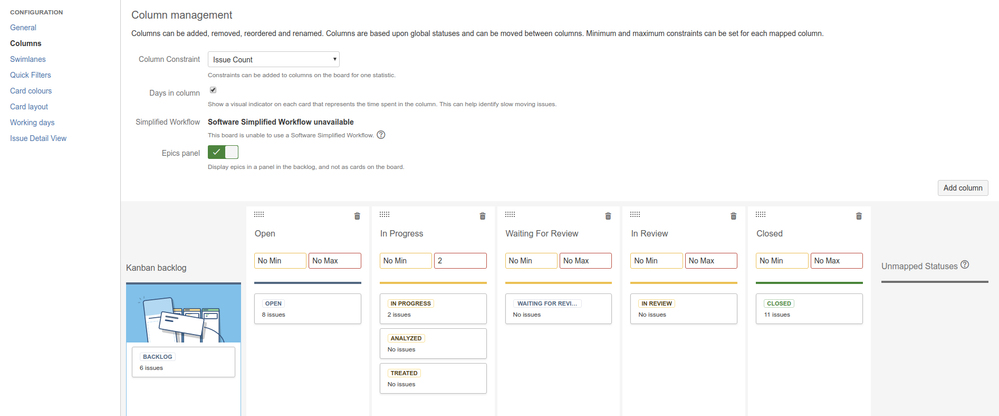The image size is (999, 416).
Task: Click the No Min field of Open column
Action: click(x=280, y=261)
